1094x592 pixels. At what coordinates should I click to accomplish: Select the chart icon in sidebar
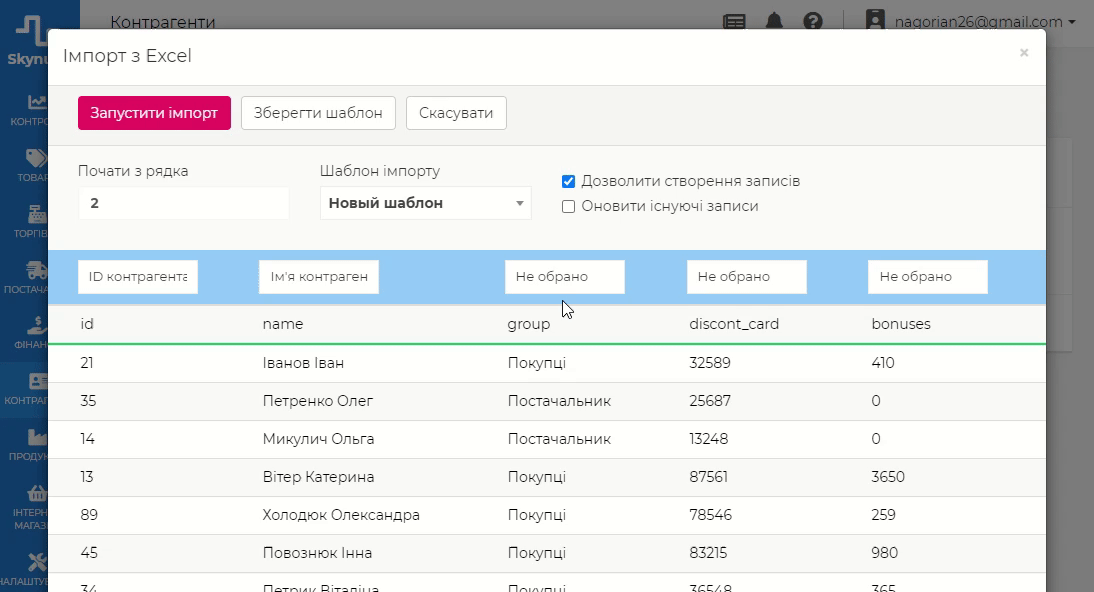pyautogui.click(x=37, y=102)
